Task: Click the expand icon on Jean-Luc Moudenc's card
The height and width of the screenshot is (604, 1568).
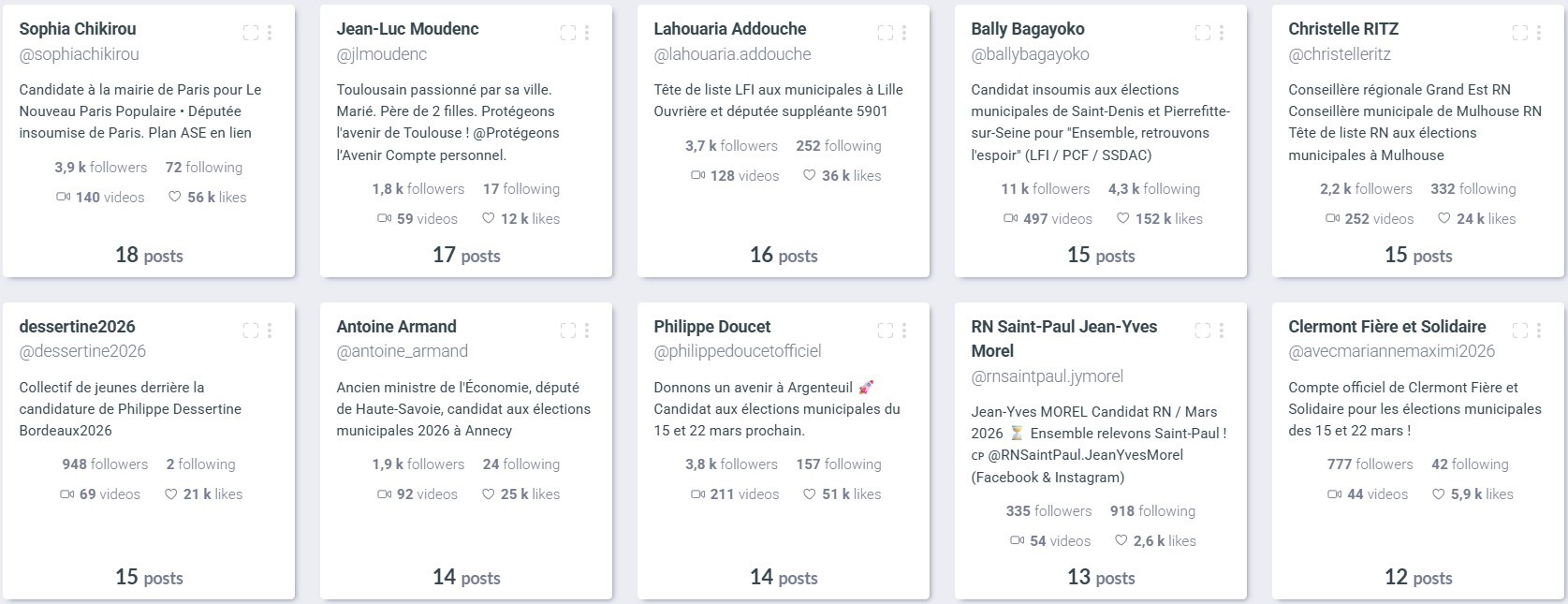Action: 567,33
